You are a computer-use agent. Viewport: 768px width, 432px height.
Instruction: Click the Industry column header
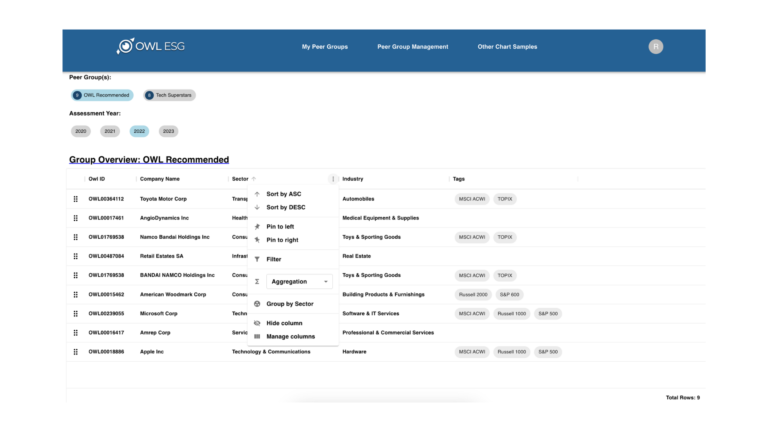353,179
